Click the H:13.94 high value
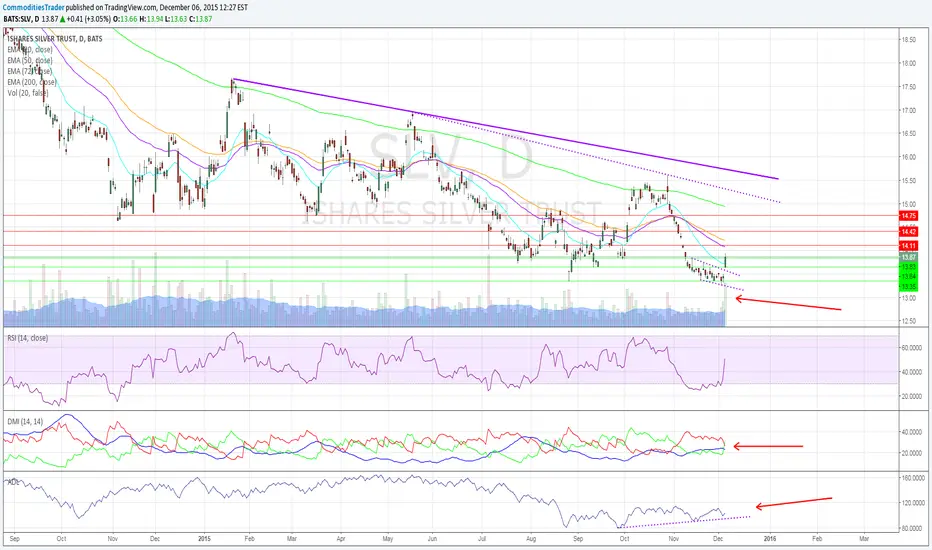Viewport: 932px width, 550px height. [x=152, y=19]
